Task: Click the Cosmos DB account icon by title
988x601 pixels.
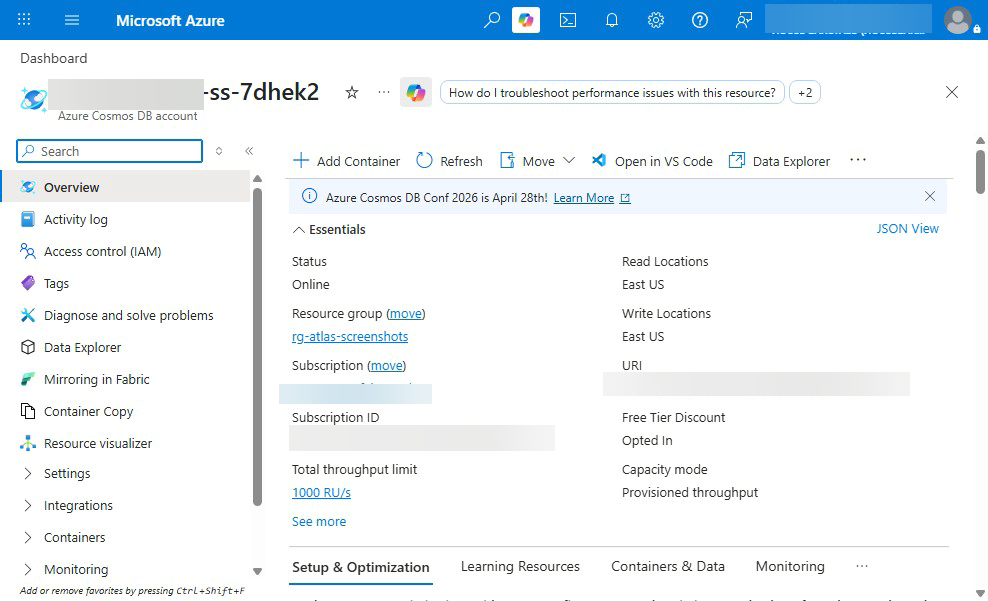Action: [33, 99]
